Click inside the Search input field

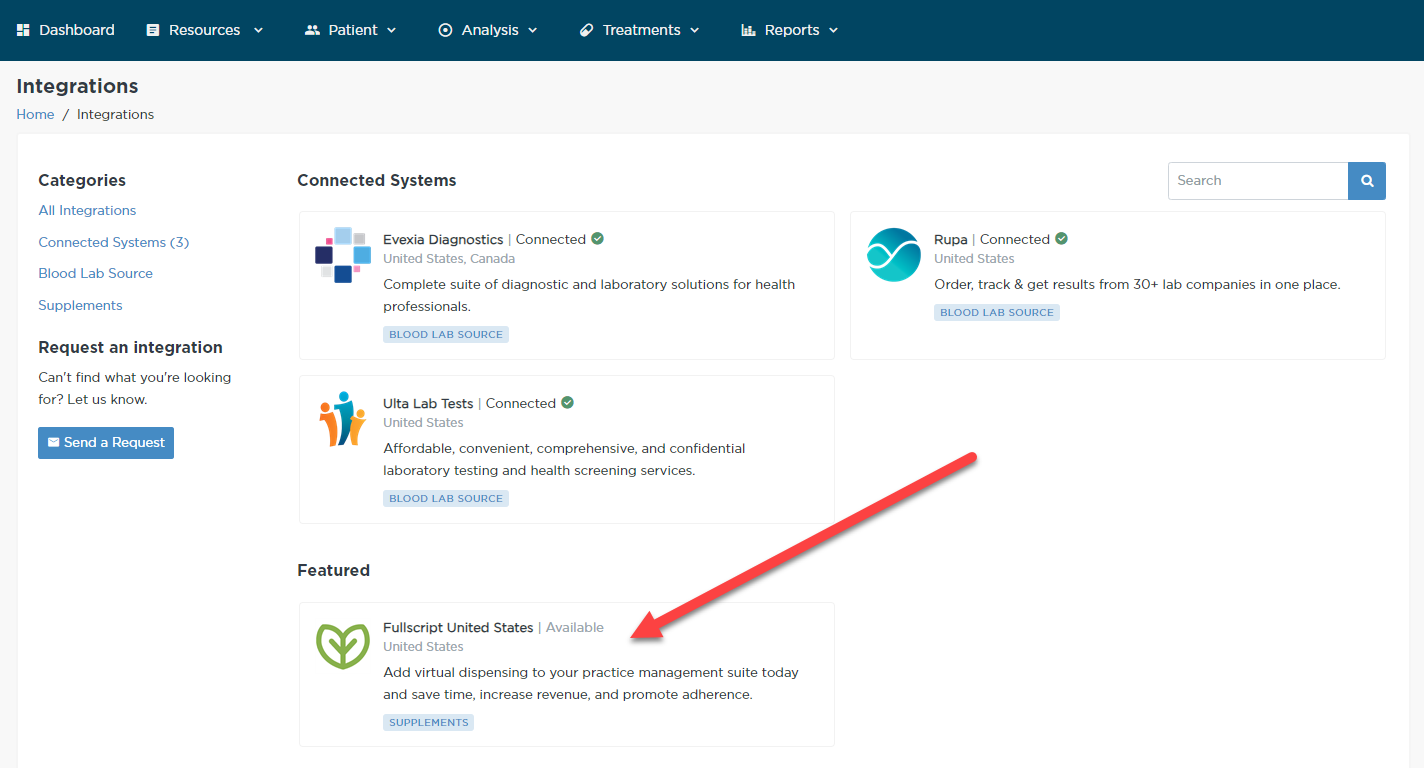pos(1257,180)
